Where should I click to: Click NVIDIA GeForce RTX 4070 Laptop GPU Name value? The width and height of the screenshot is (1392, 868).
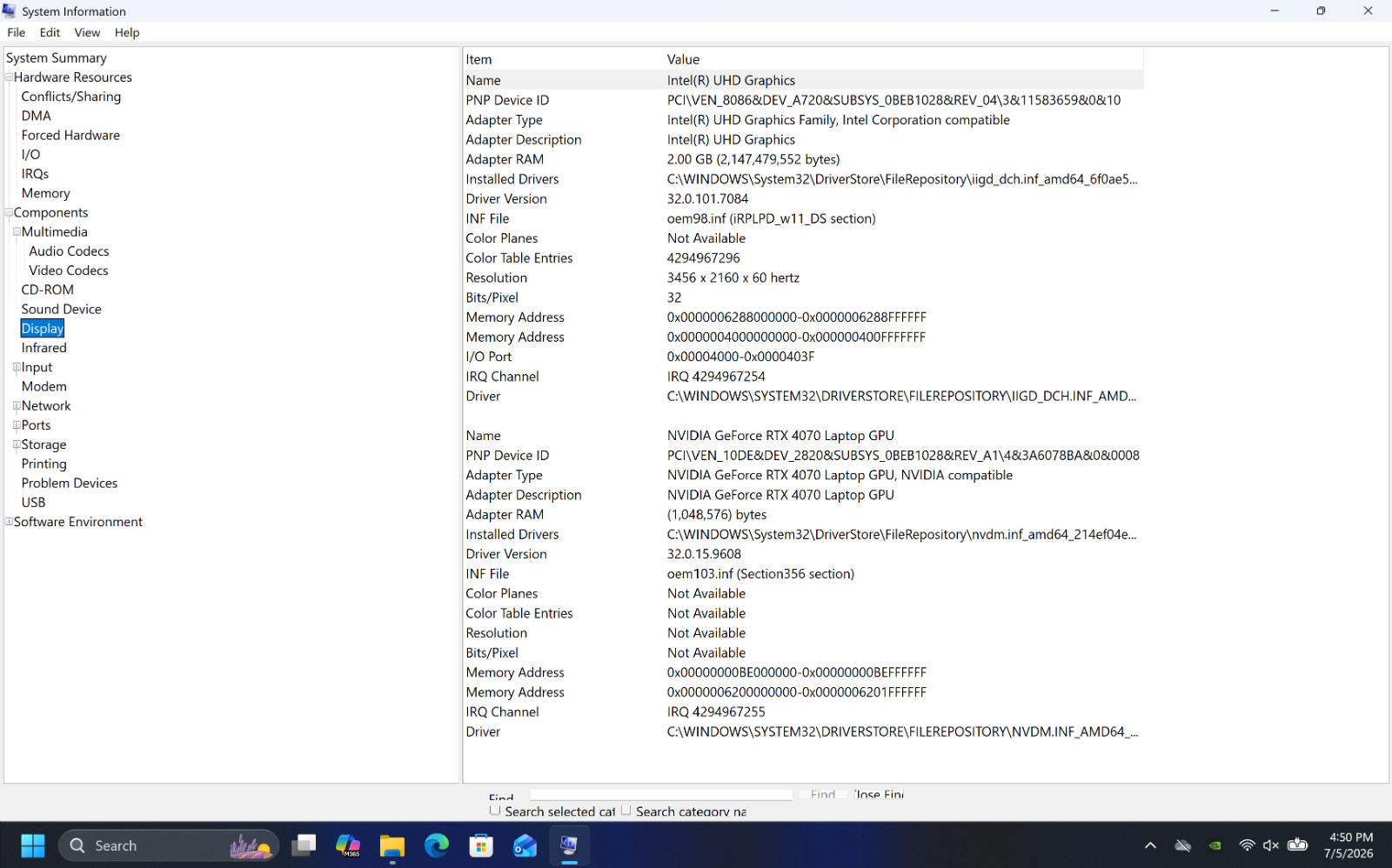(x=780, y=436)
